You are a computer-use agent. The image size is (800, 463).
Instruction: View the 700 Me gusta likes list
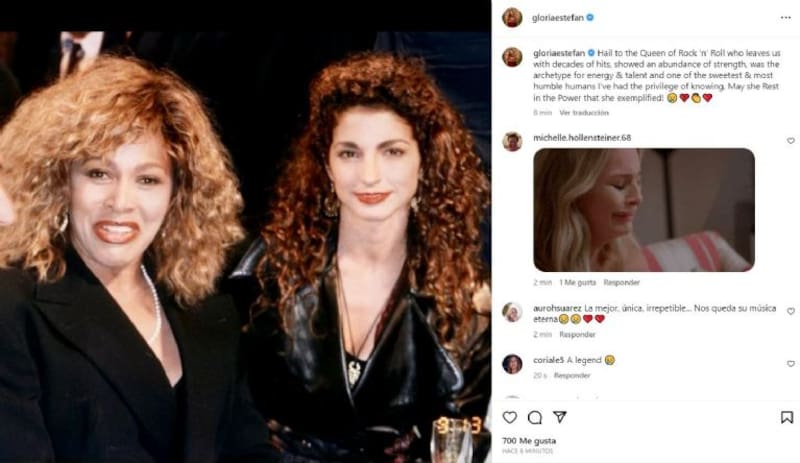point(529,441)
